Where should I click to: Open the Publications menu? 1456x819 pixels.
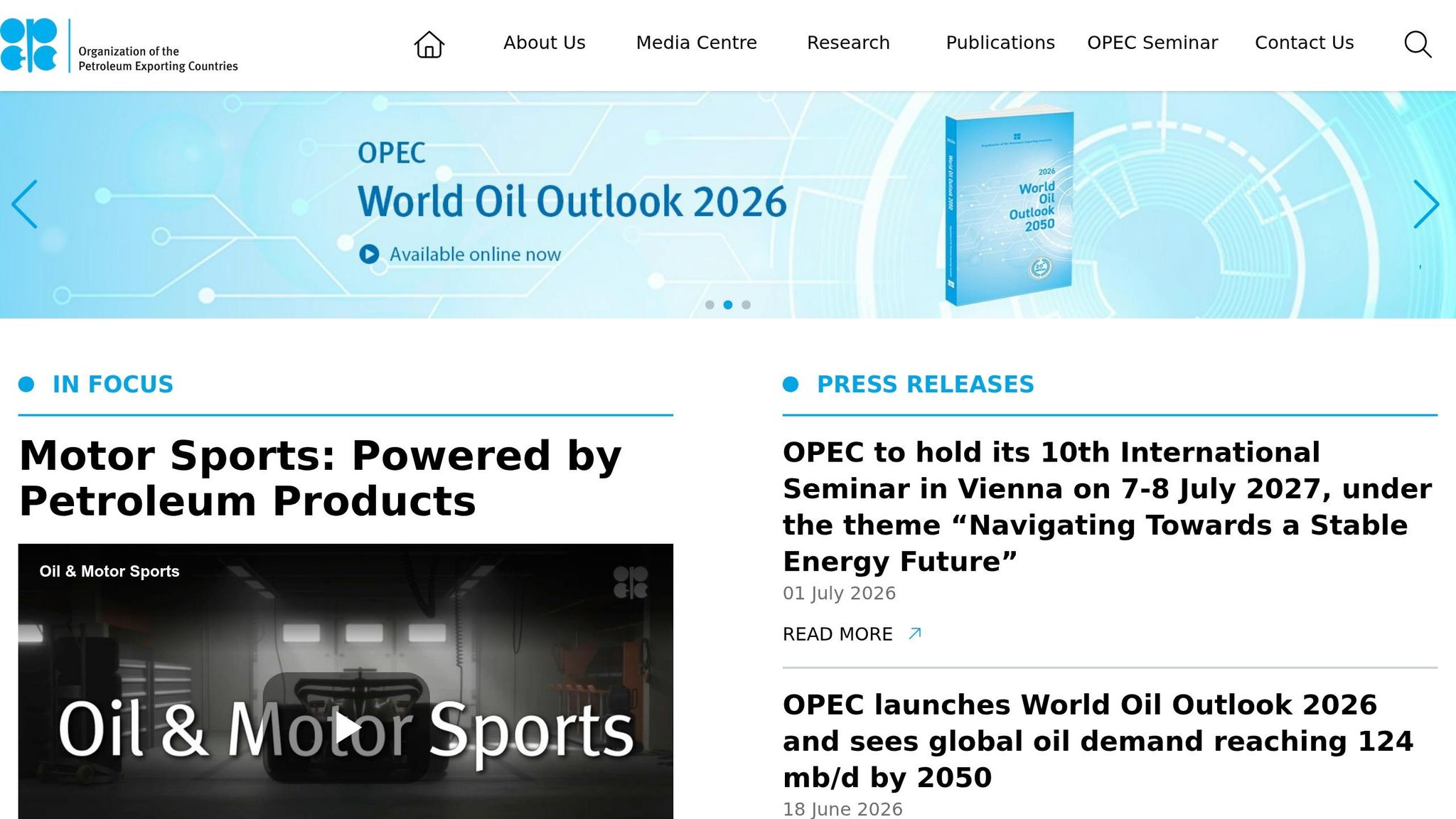pyautogui.click(x=1000, y=43)
